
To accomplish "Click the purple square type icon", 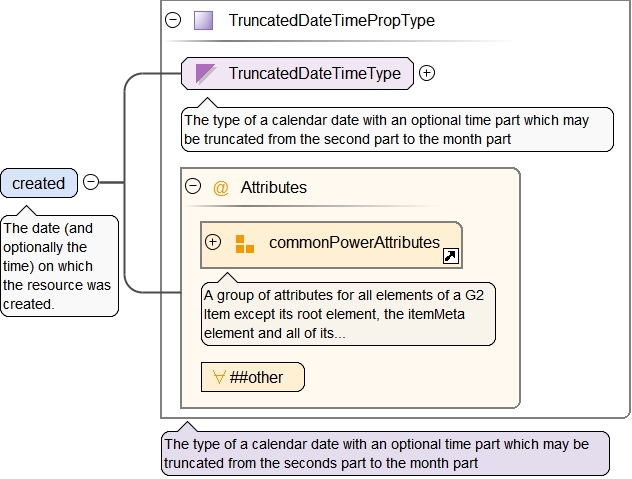I will point(203,20).
